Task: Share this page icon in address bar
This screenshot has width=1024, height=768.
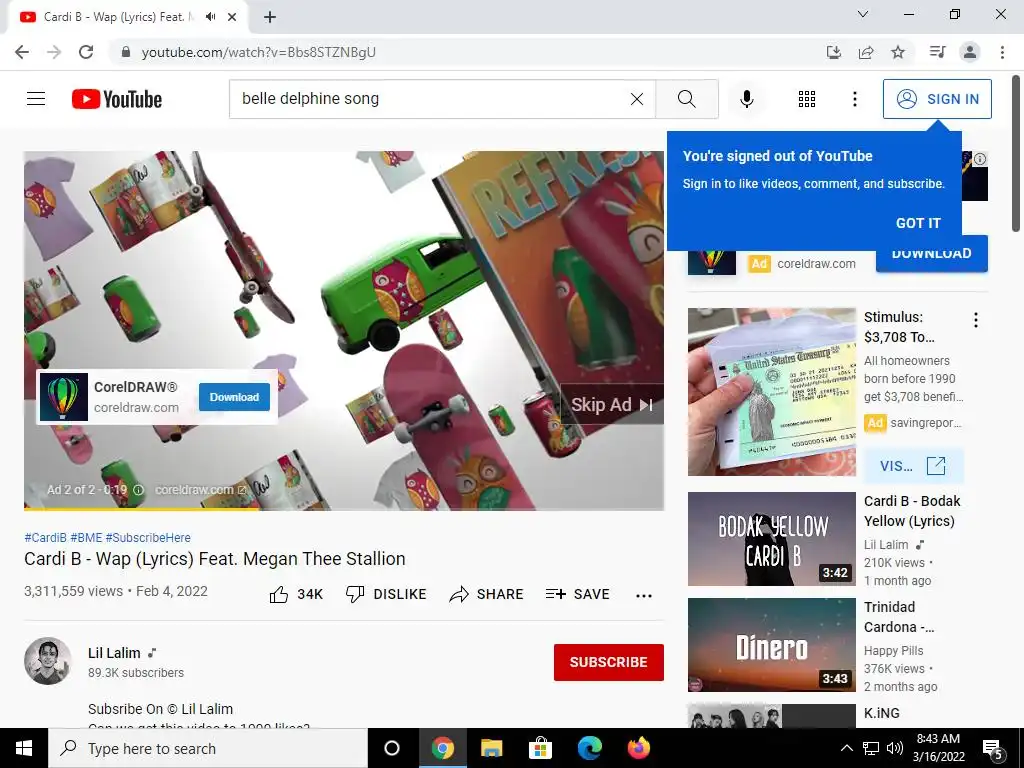Action: [x=866, y=52]
